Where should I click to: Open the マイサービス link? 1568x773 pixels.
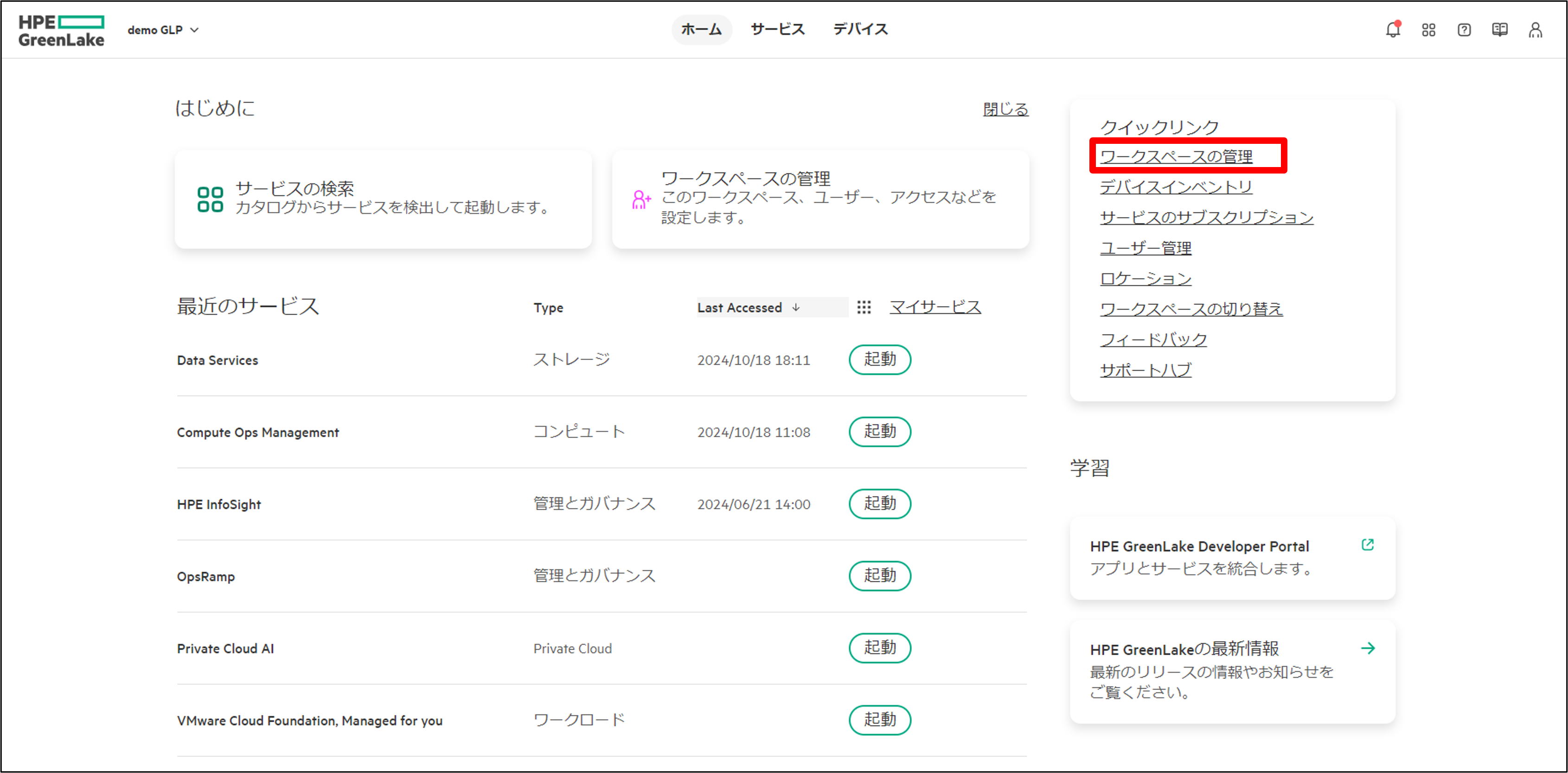point(935,306)
